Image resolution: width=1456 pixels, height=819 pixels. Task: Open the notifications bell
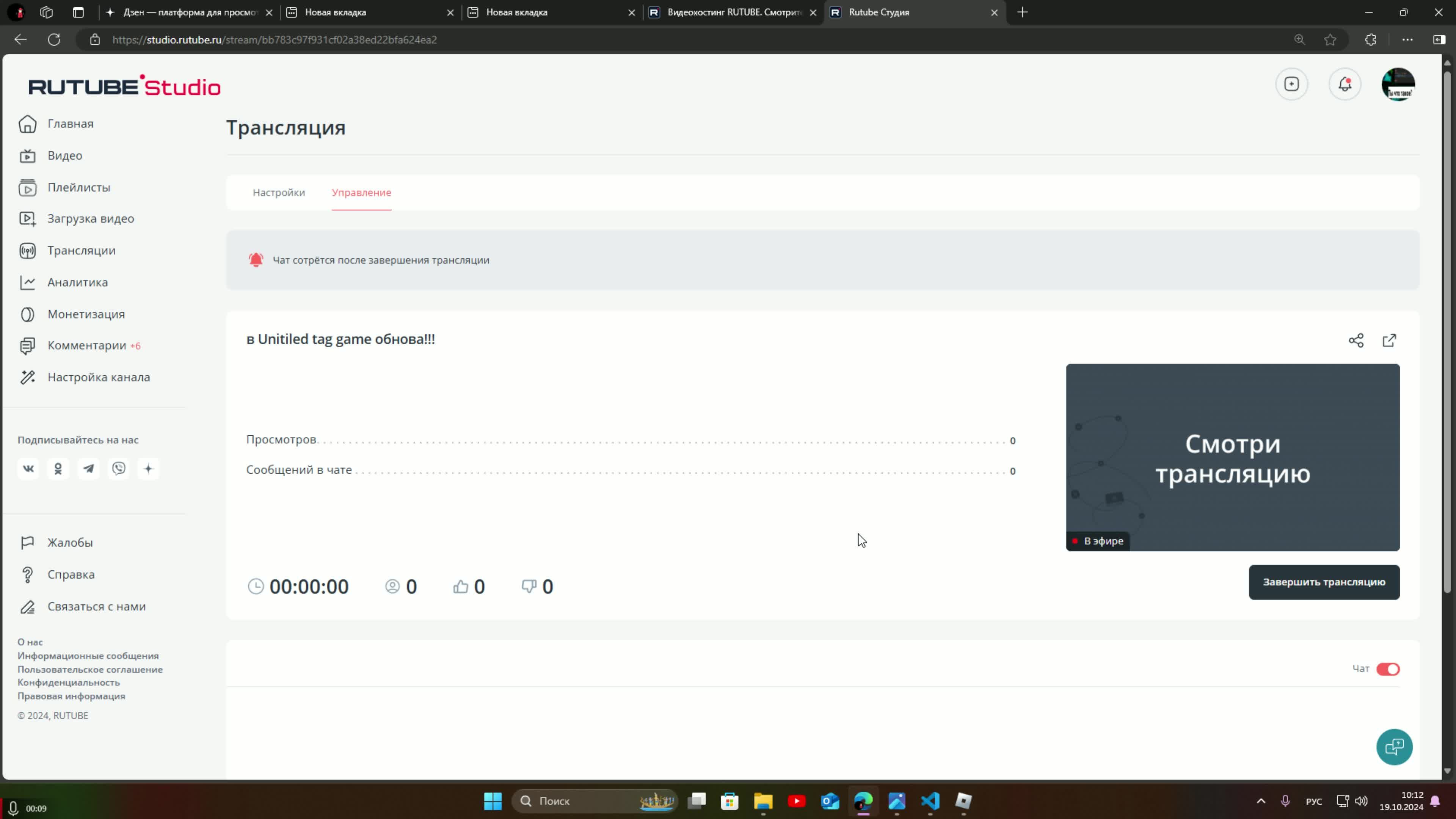click(1345, 84)
